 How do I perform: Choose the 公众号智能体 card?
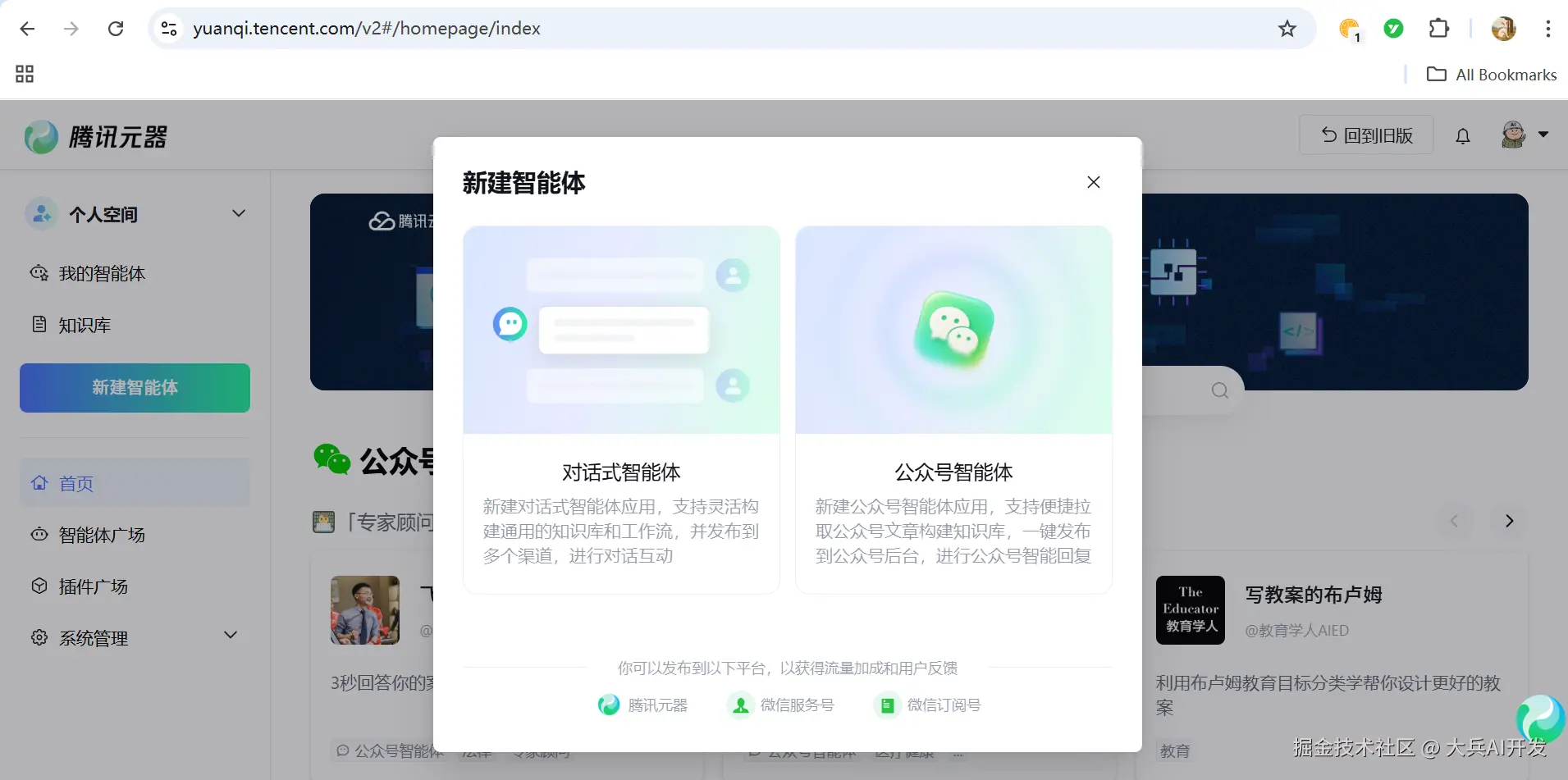click(953, 409)
